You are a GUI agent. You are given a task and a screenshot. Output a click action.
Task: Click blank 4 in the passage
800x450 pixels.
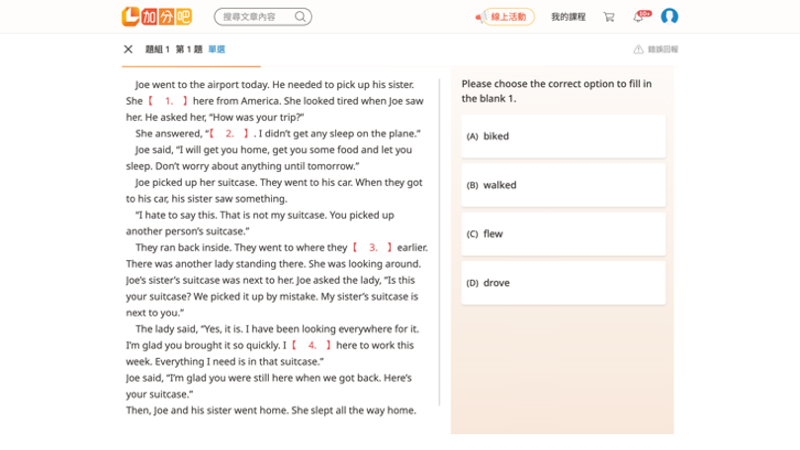(x=311, y=345)
